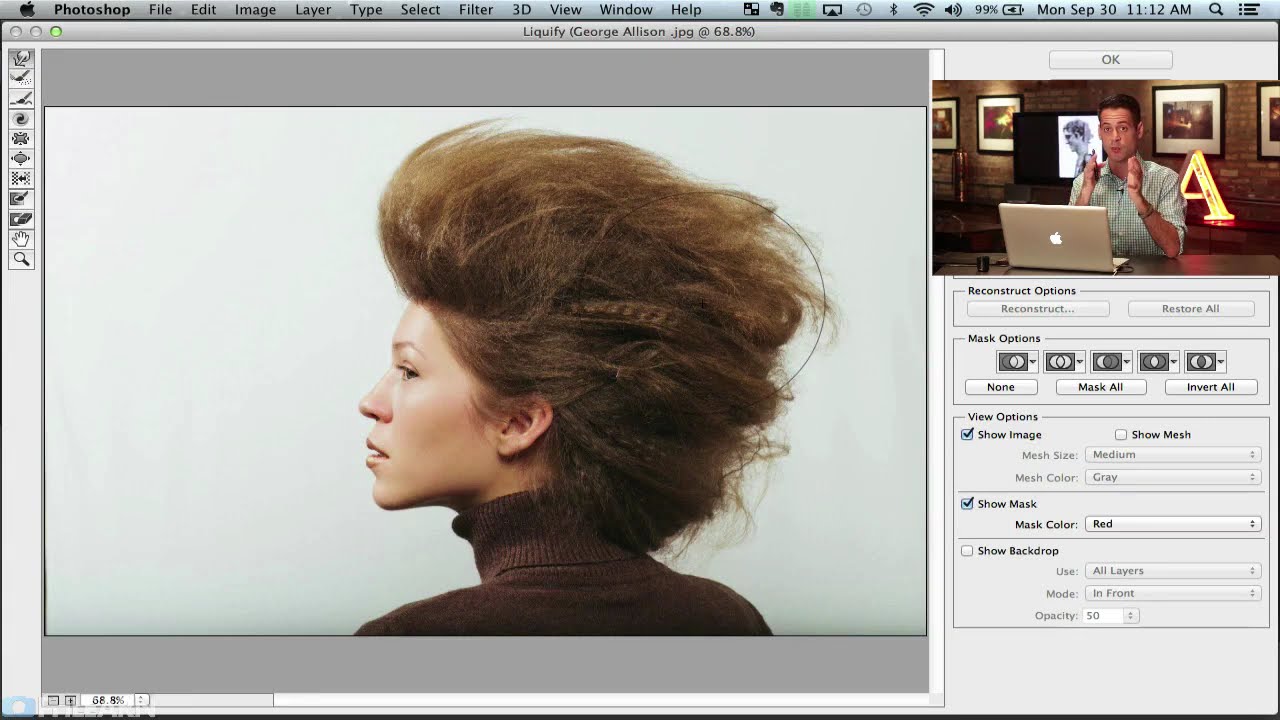Click the zoom percentage stepper arrows
This screenshot has height=720, width=1280.
tap(141, 700)
